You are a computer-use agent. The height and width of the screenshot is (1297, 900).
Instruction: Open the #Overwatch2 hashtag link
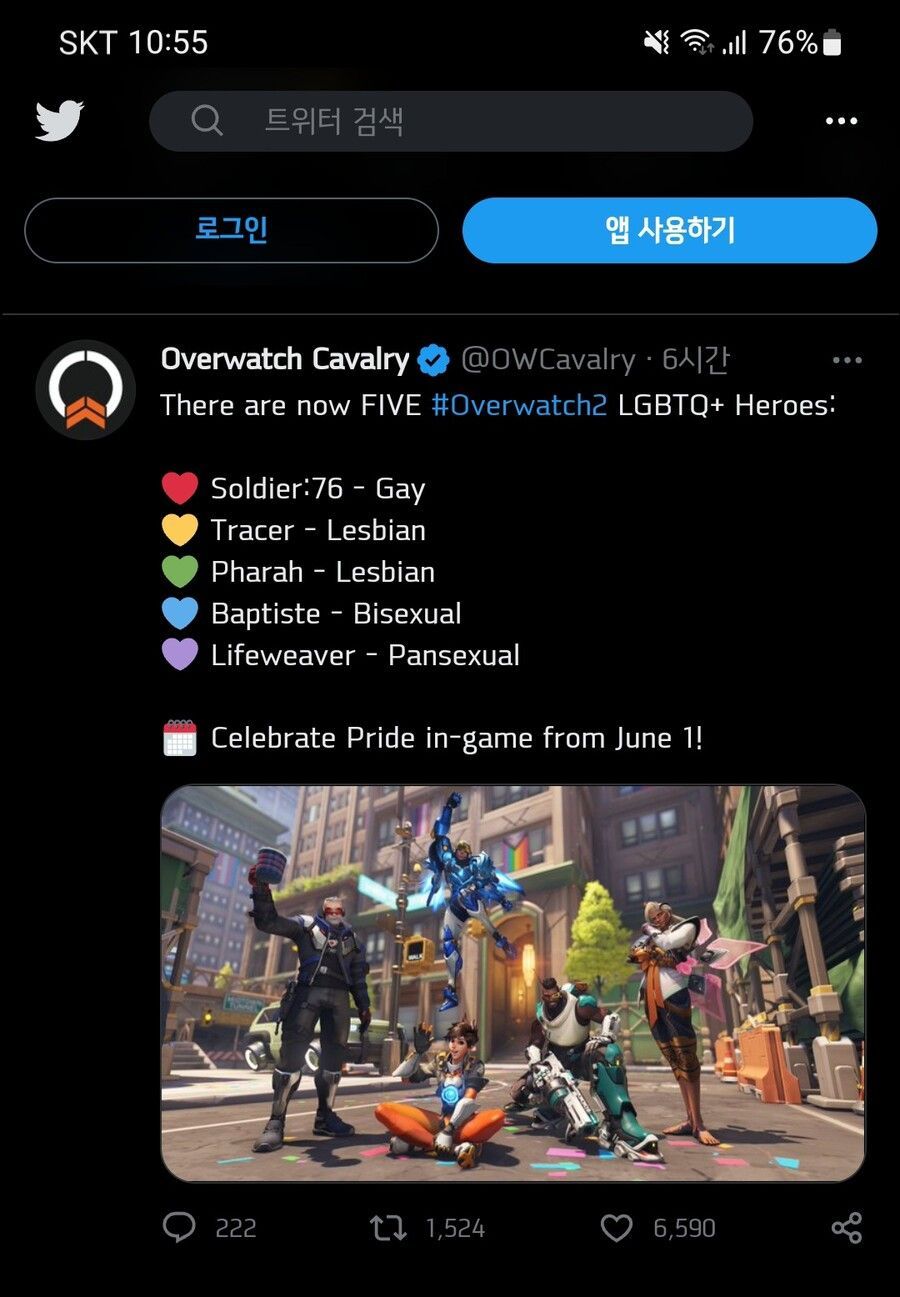click(x=519, y=405)
